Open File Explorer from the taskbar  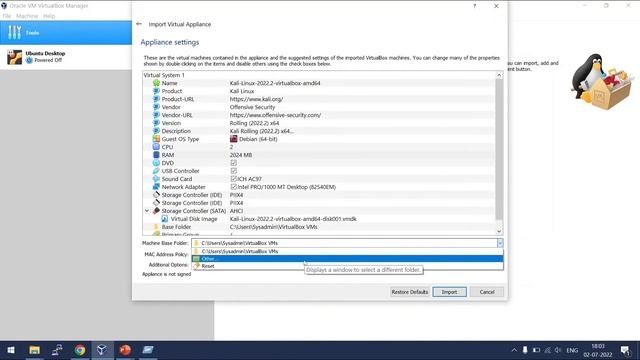(34, 350)
